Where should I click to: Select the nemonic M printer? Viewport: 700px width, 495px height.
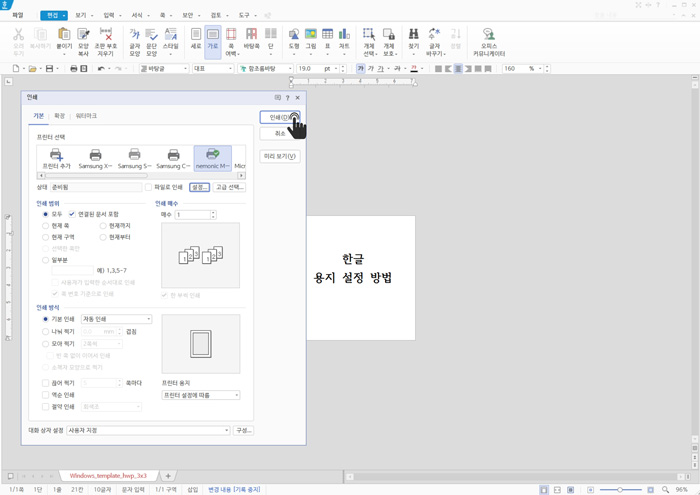212,158
